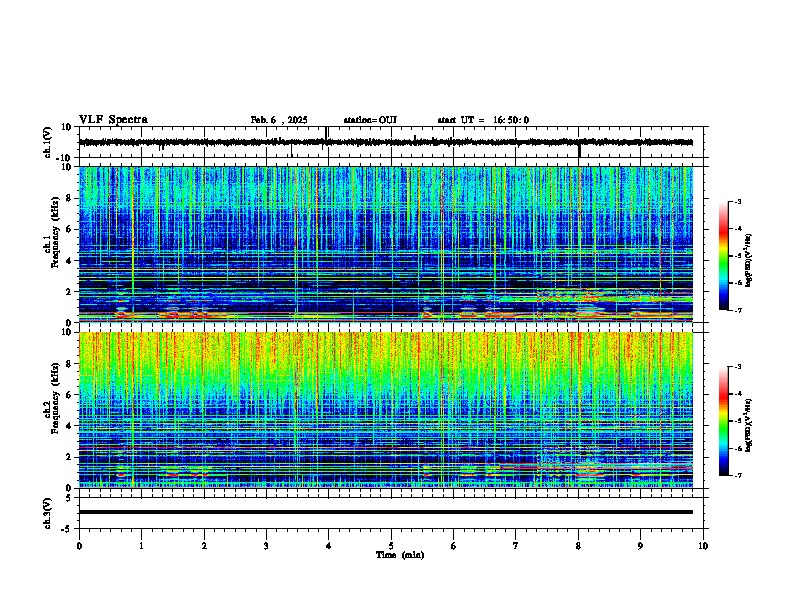Click the ch.1 voltage waveform trace panel

(391, 142)
